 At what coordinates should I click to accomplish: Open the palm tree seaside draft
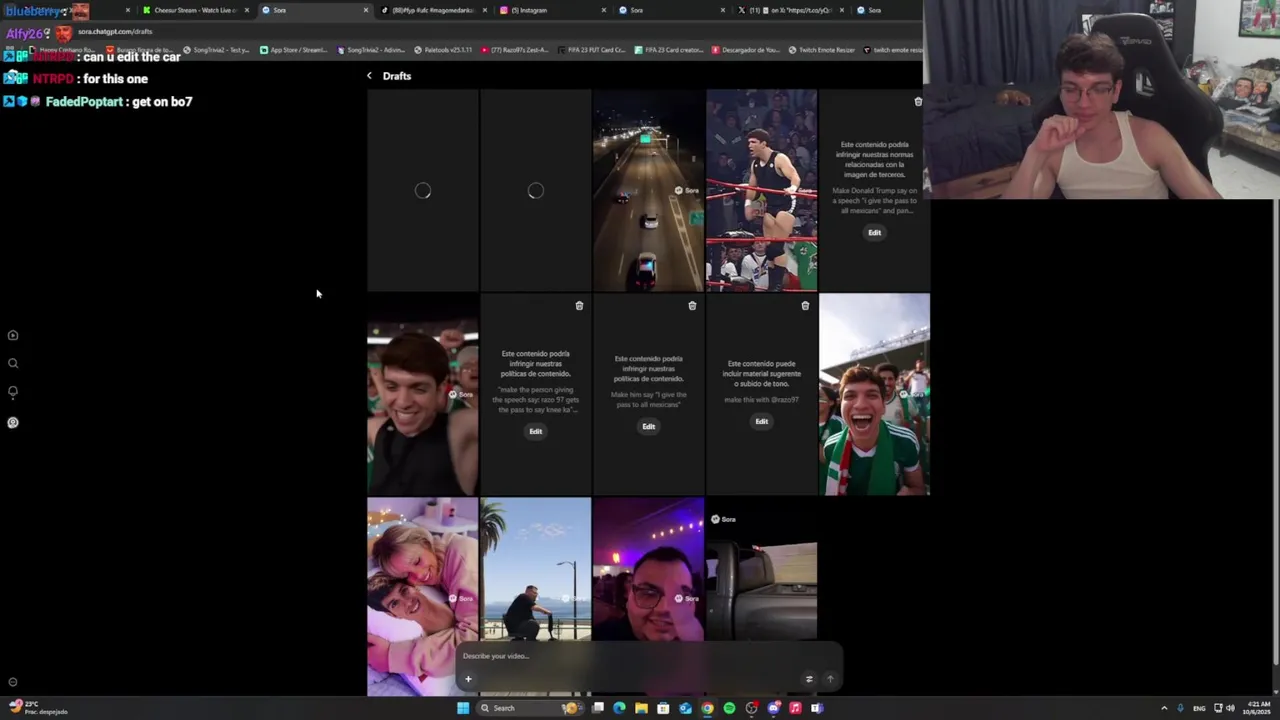(x=535, y=569)
